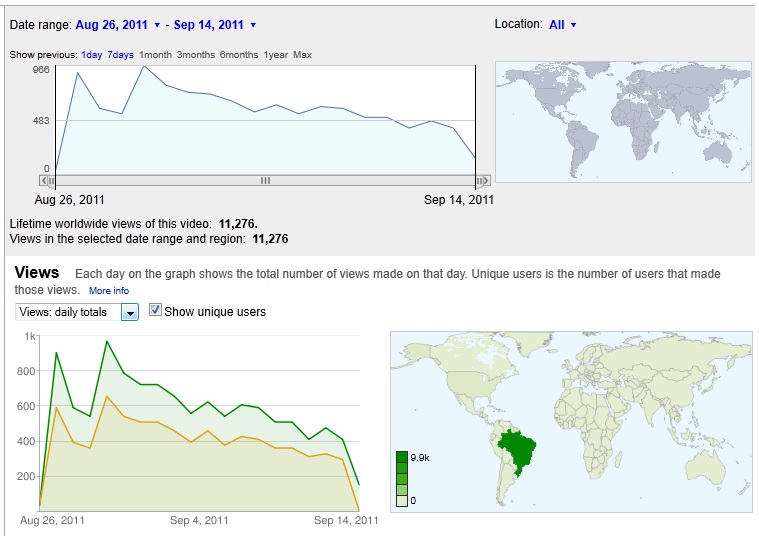Uncheck the Show unique users checkbox
This screenshot has height=536, width=759.
155,311
